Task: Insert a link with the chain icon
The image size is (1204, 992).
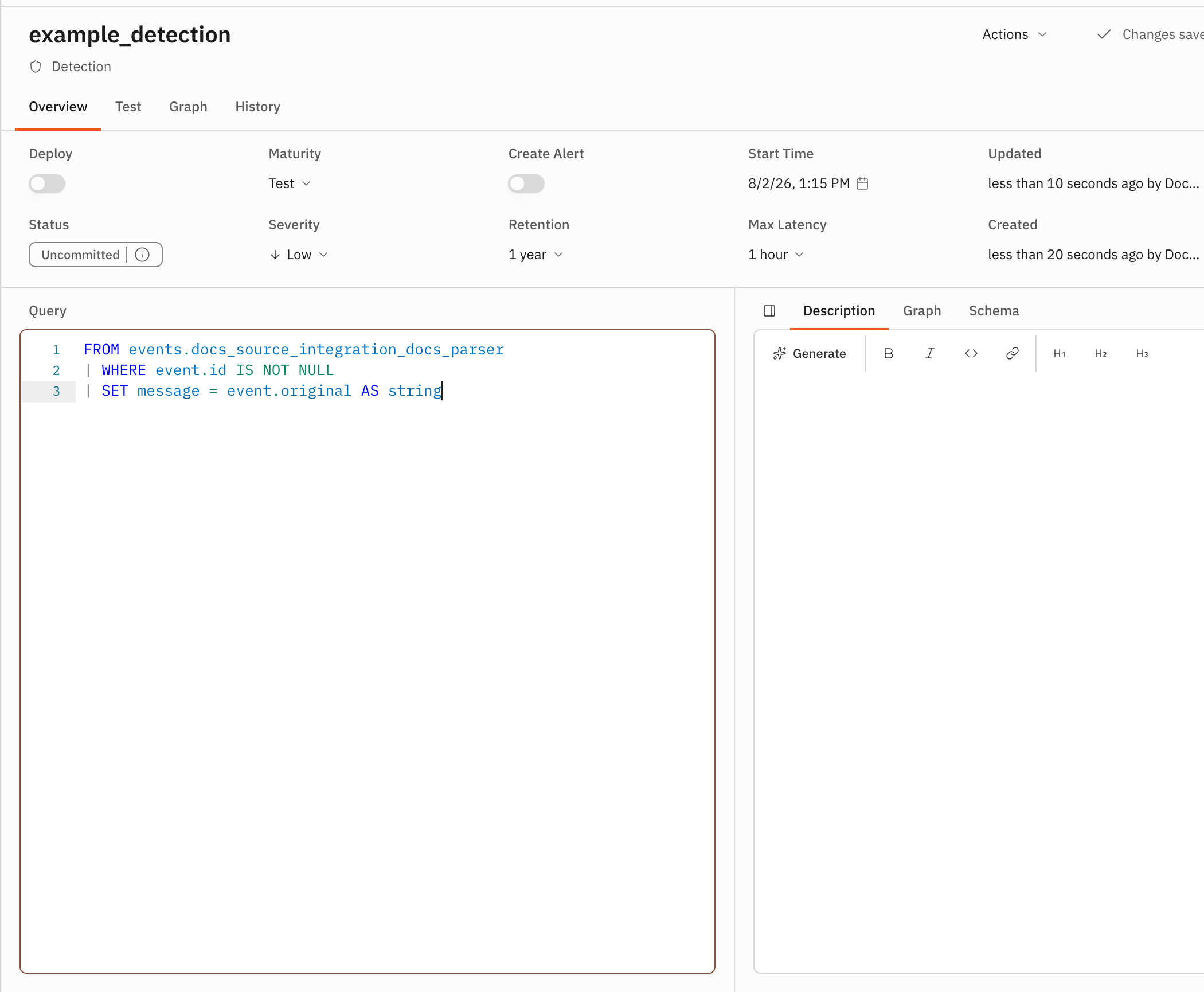Action: tap(1013, 353)
